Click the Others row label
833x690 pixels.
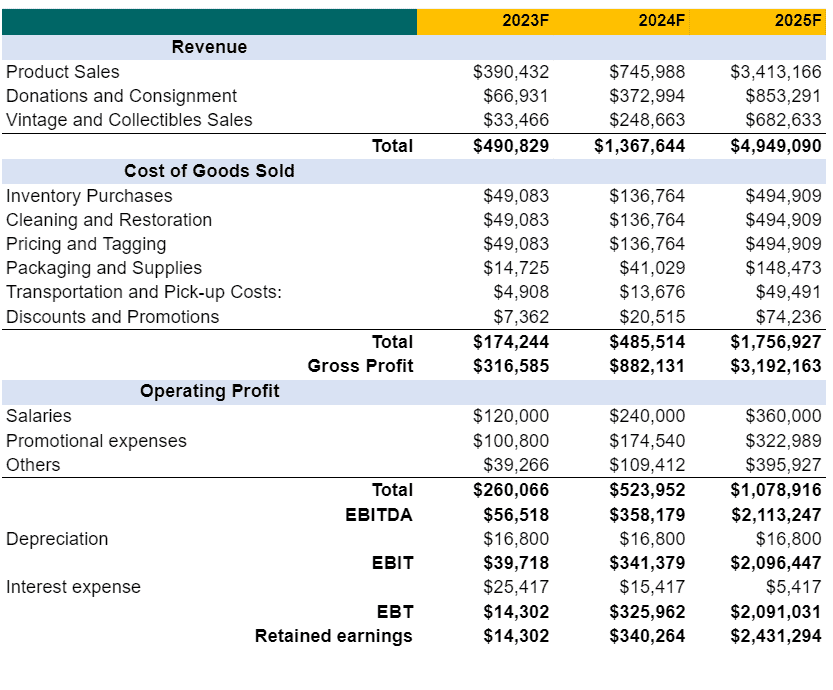(33, 465)
